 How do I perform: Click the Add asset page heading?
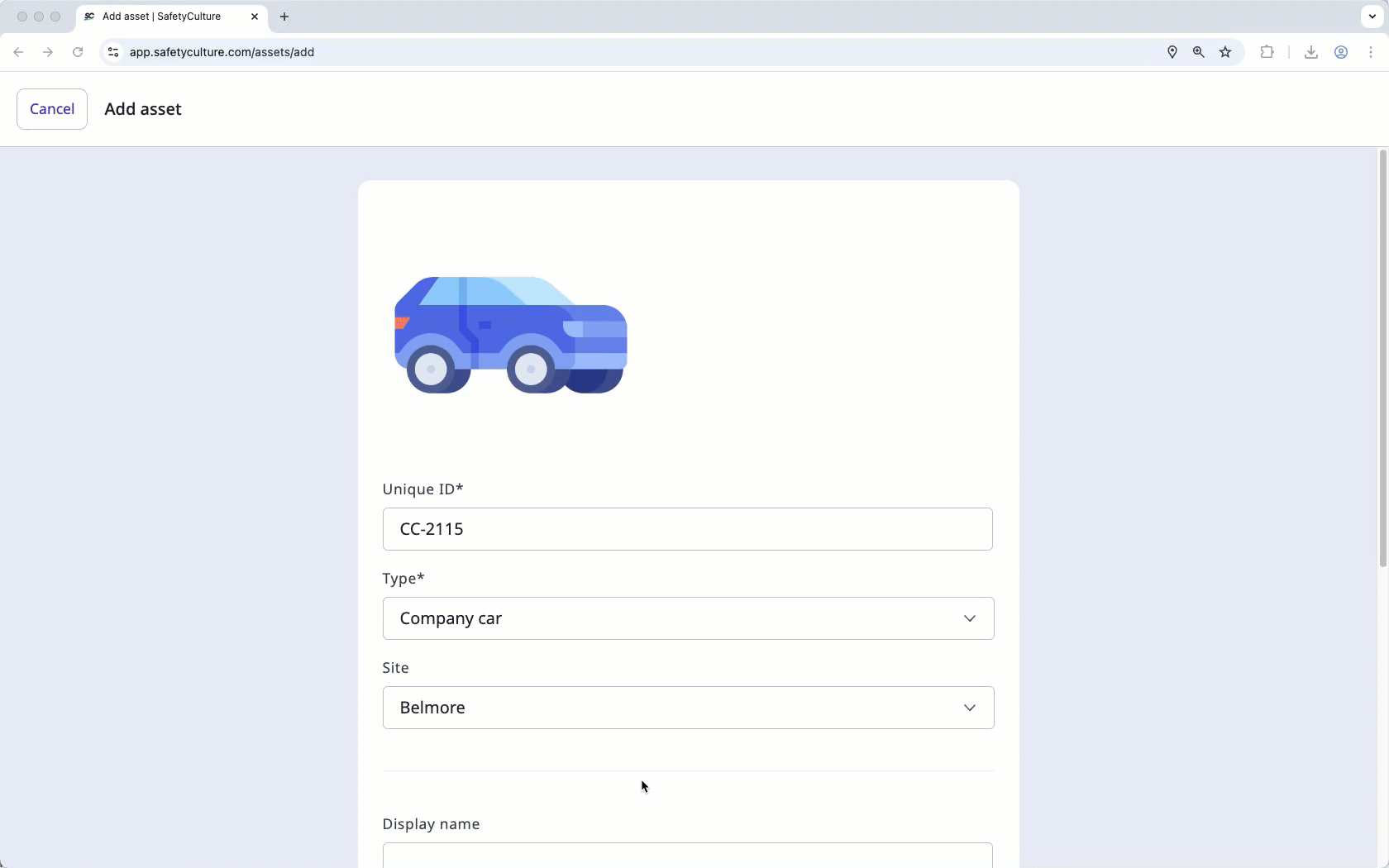pos(143,109)
